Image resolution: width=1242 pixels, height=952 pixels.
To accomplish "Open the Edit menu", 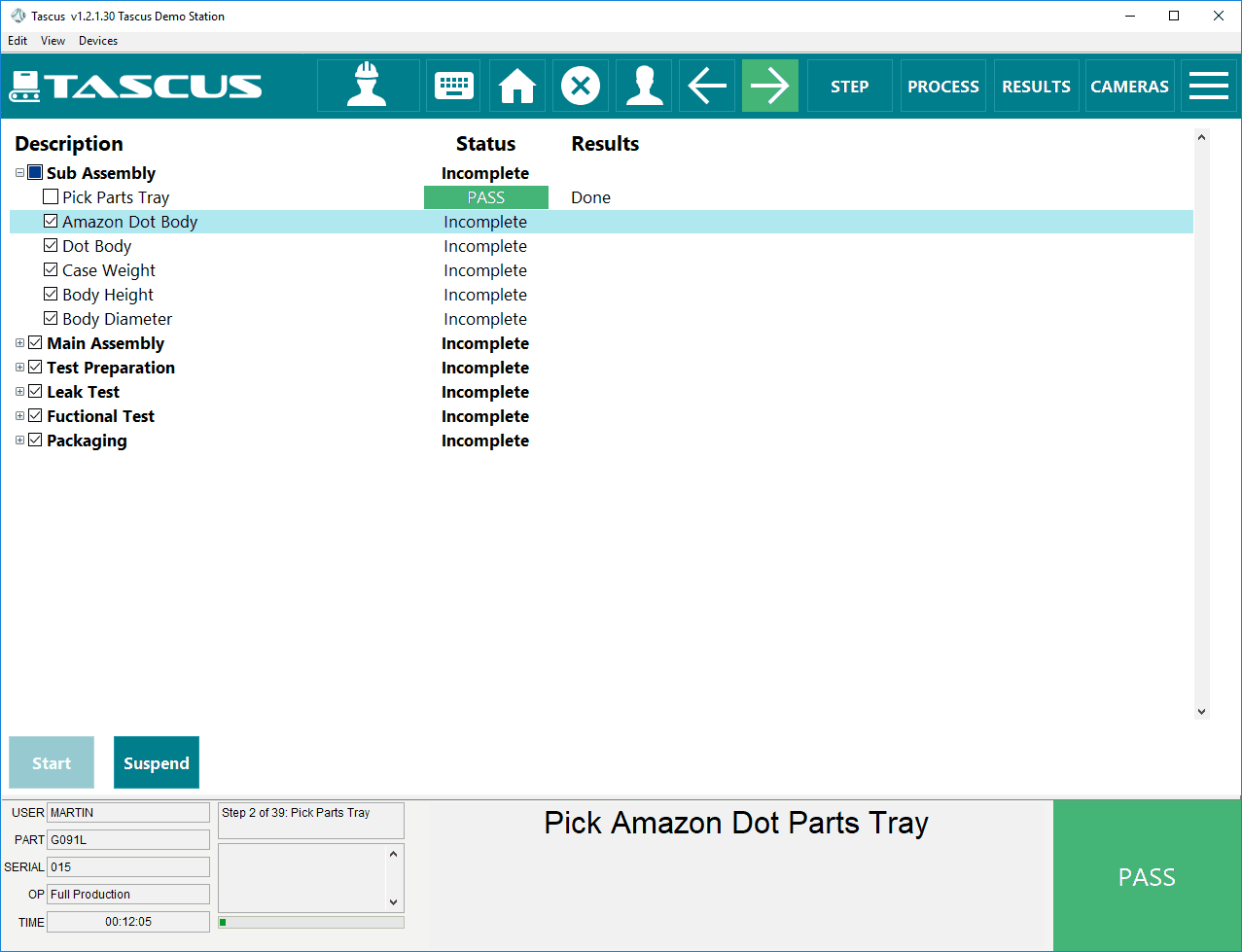I will [x=18, y=41].
